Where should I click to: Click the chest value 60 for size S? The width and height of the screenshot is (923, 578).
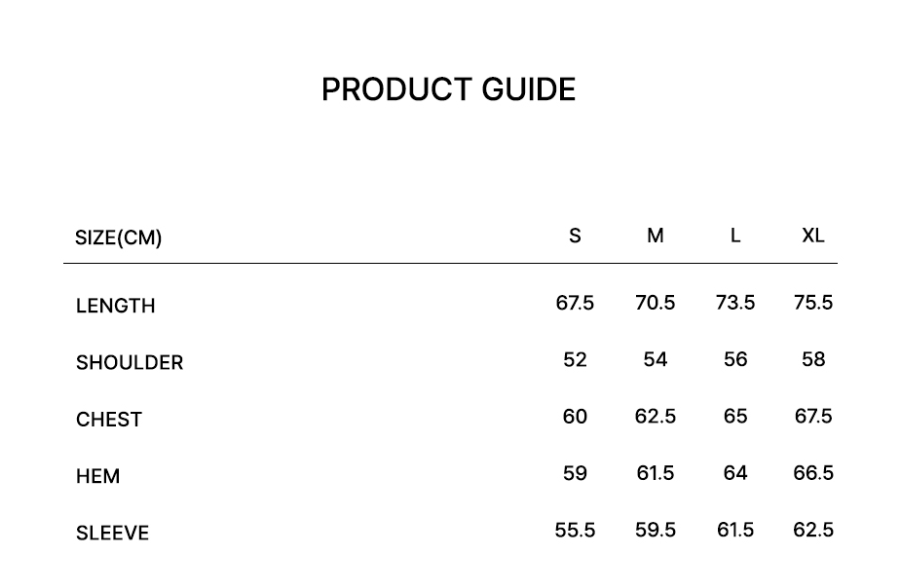[575, 416]
